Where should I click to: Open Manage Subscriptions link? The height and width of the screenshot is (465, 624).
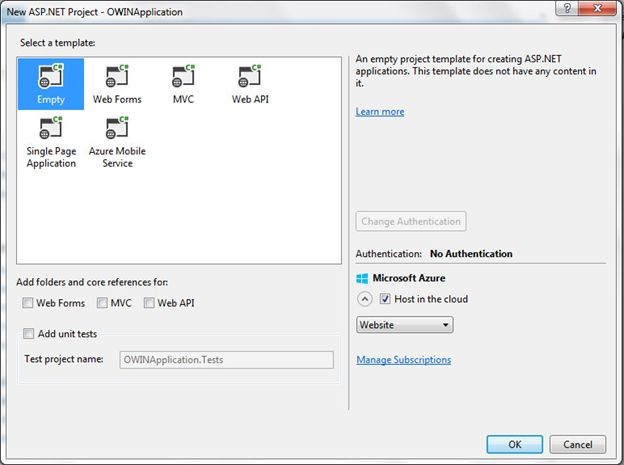pos(404,360)
